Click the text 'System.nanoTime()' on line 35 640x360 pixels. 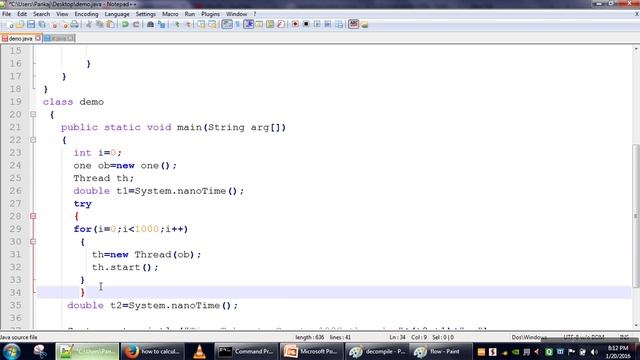[180, 305]
